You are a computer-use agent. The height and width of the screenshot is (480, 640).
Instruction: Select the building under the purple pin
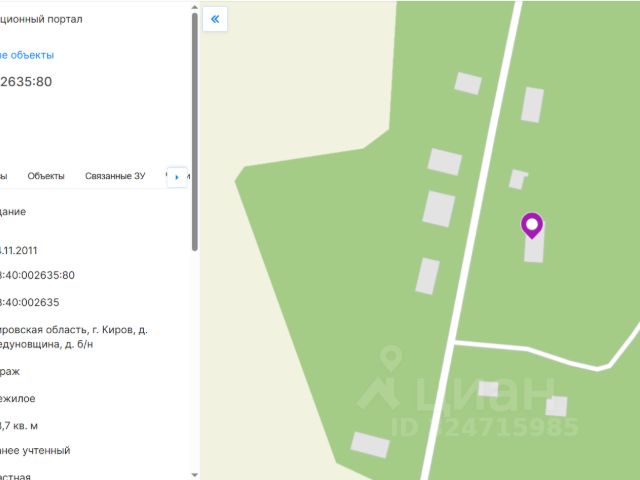[534, 249]
